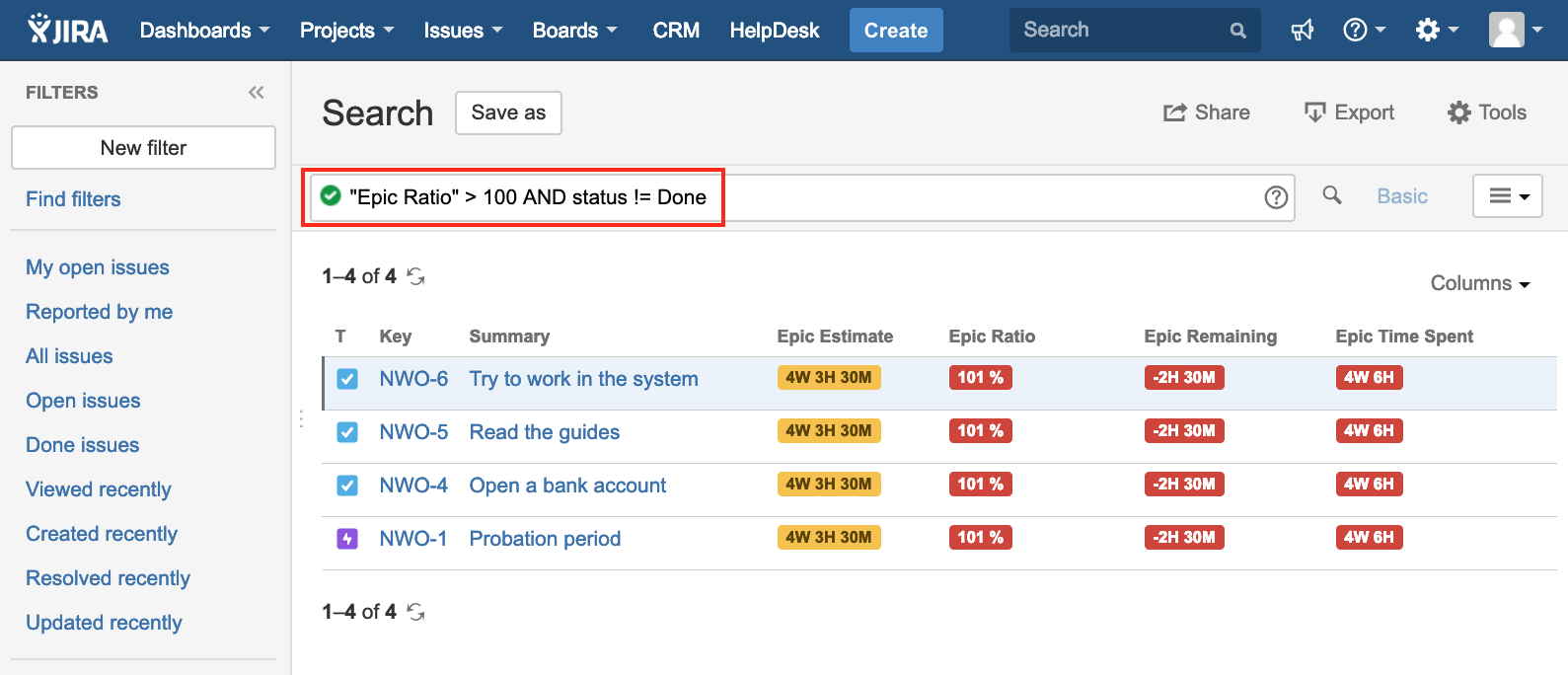Open the Boards menu

point(575,31)
